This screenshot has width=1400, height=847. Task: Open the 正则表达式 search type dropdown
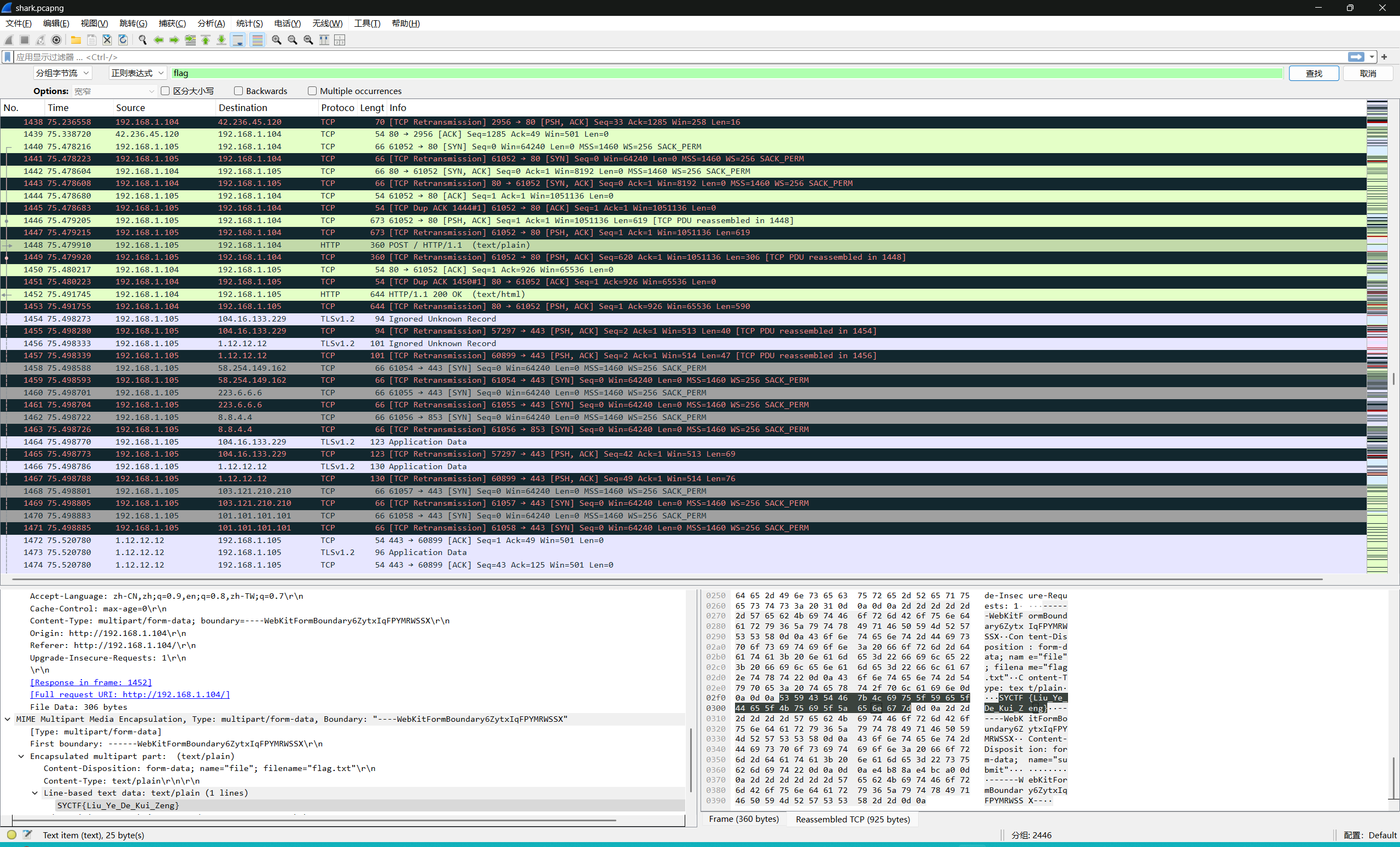click(x=137, y=73)
